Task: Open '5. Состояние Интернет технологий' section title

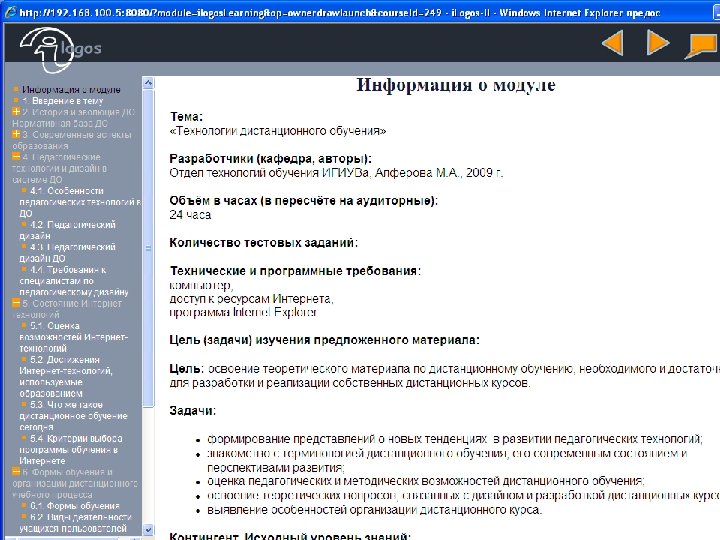Action: (x=67, y=309)
